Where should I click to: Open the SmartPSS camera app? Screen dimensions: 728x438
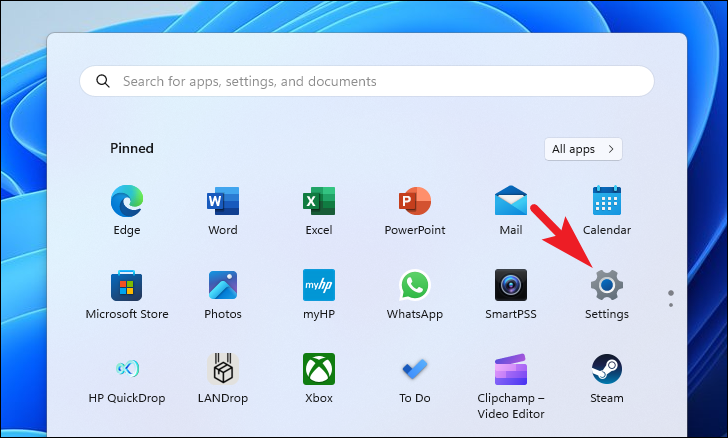(511, 285)
